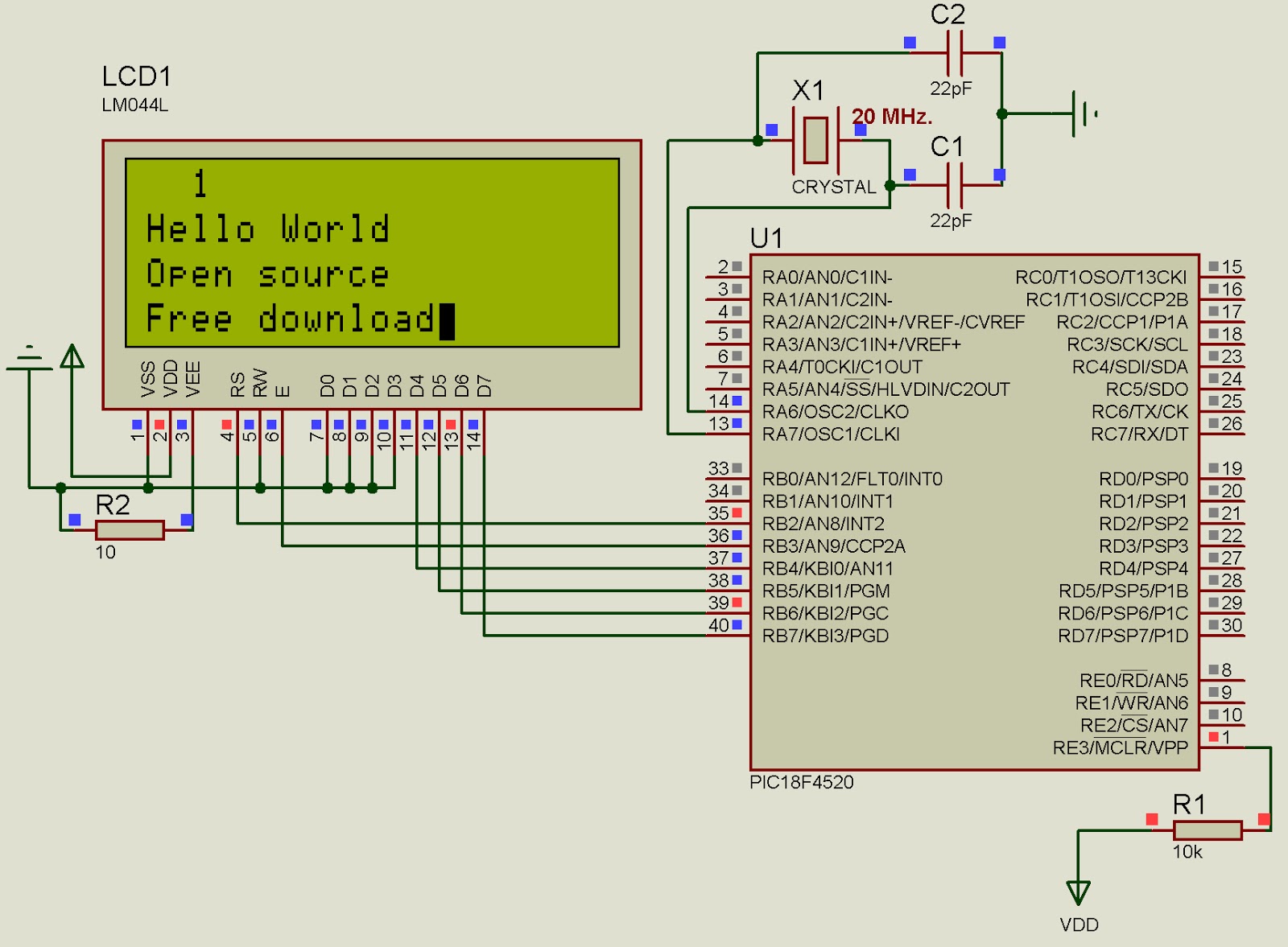
Task: Click the Free download line on LCD
Action: pyautogui.click(x=291, y=319)
